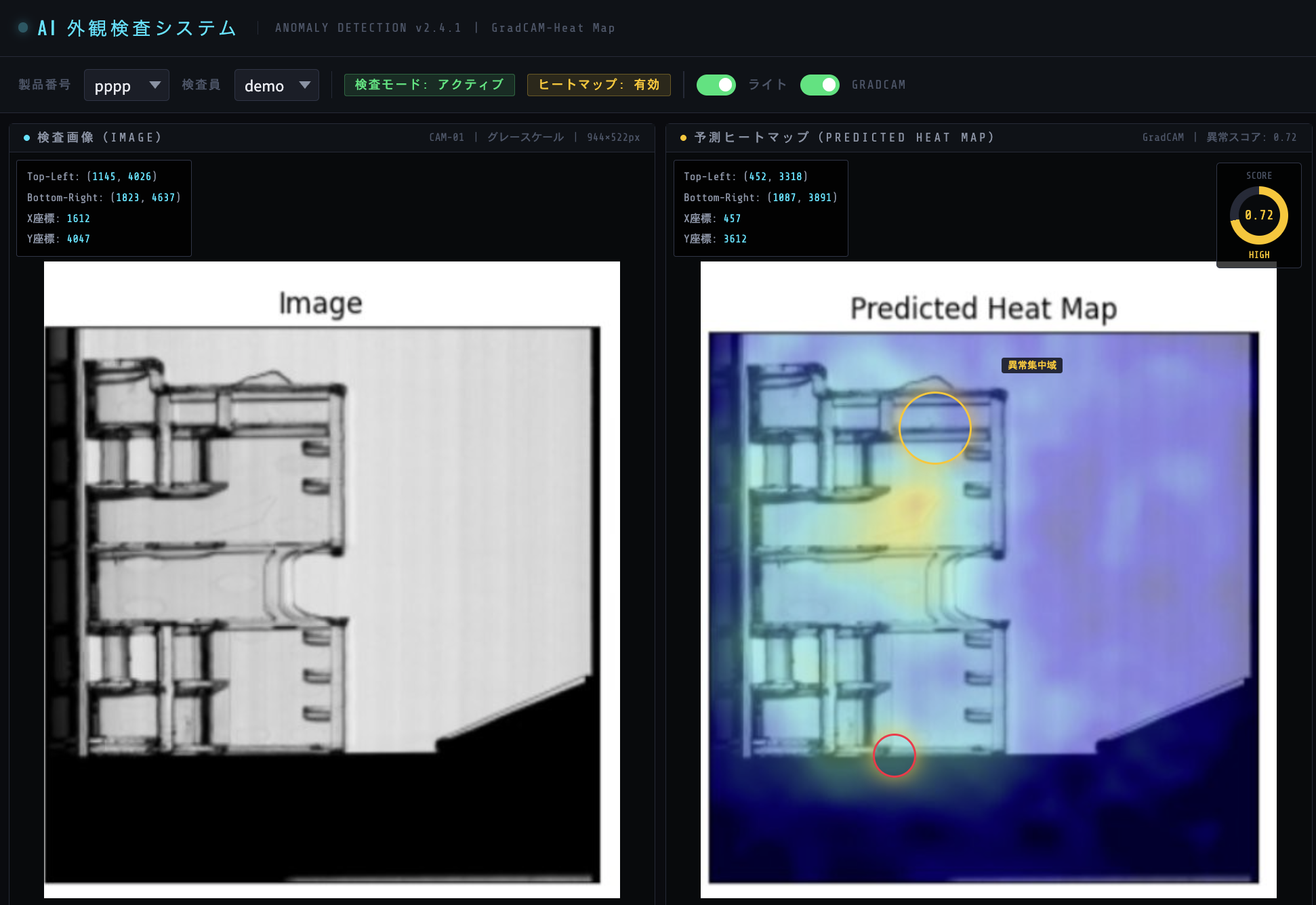Click the blue dot next to 検査画像

tap(26, 138)
